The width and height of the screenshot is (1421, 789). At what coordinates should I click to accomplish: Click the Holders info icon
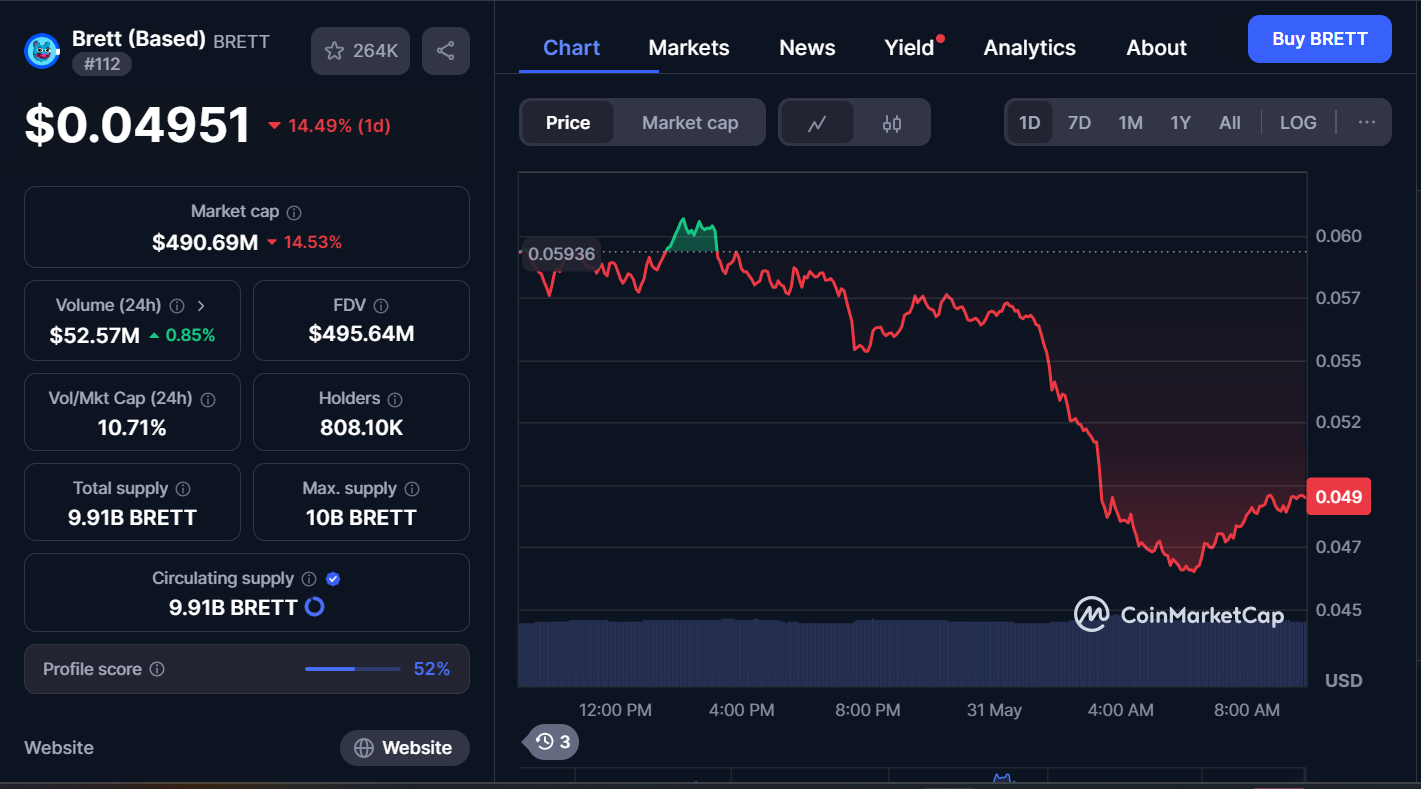(395, 399)
